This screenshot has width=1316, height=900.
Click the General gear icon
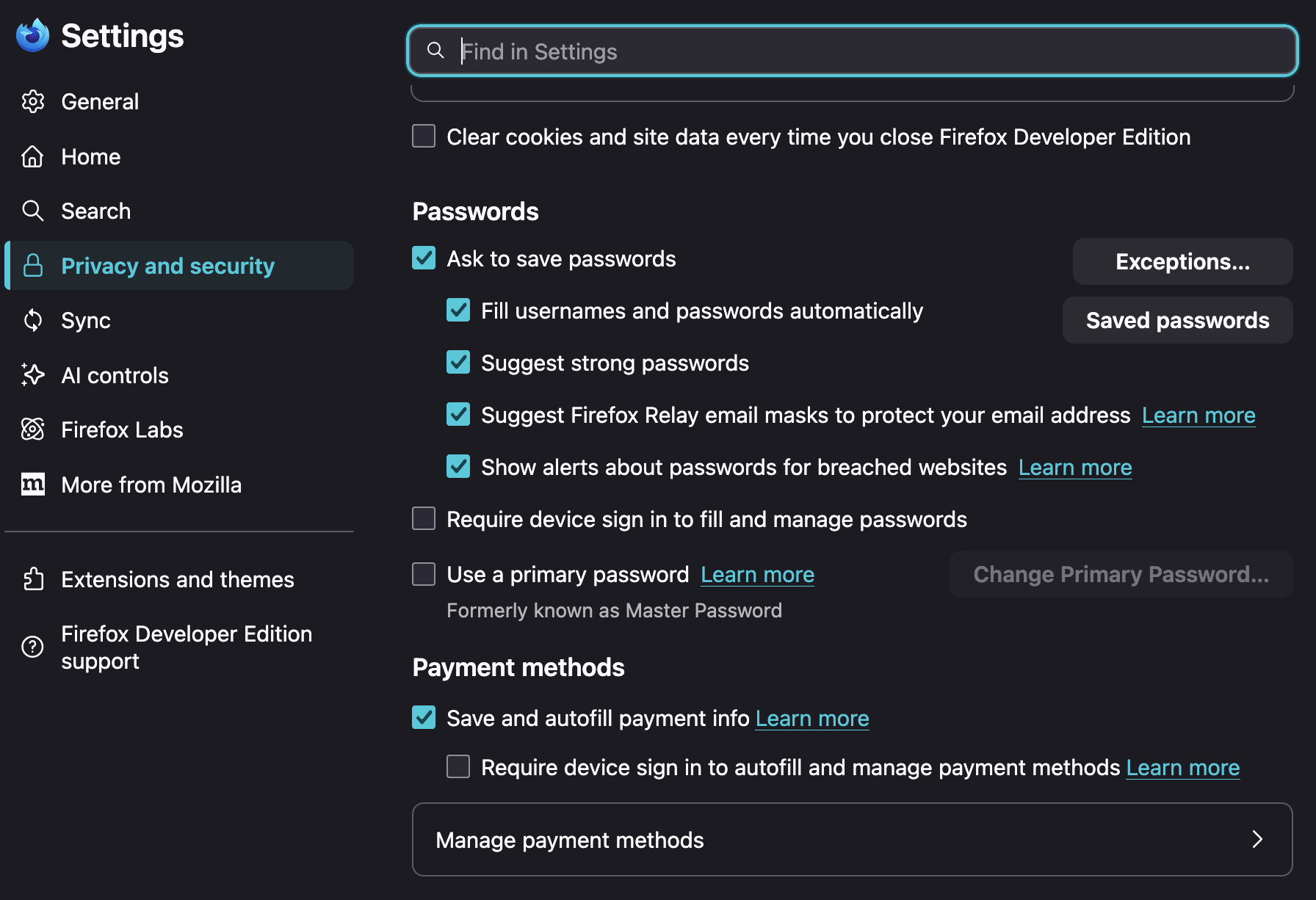pos(33,101)
